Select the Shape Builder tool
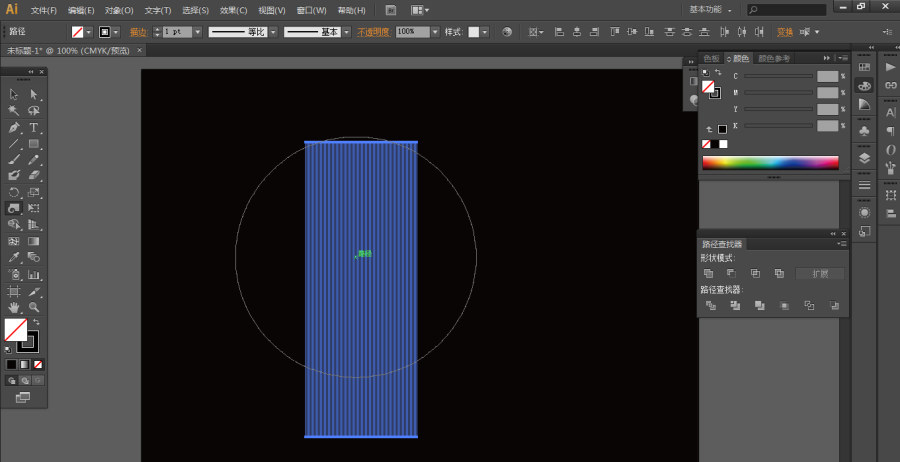This screenshot has width=900, height=462. tap(14, 224)
